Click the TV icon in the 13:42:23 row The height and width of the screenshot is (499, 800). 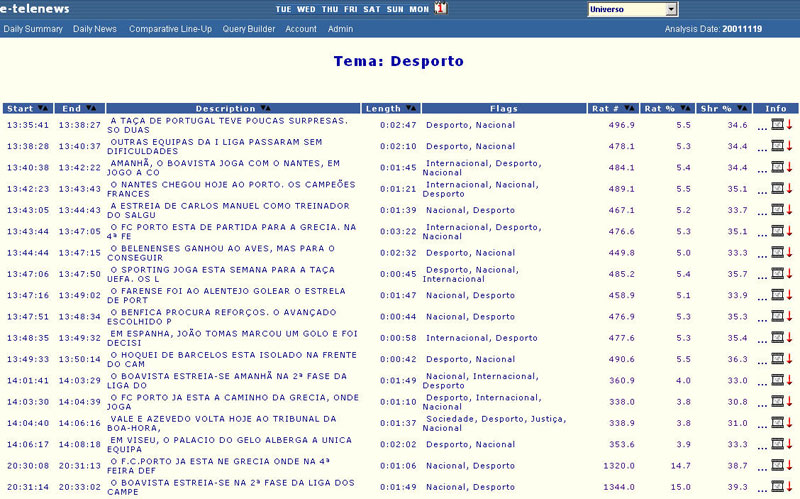pyautogui.click(x=777, y=188)
